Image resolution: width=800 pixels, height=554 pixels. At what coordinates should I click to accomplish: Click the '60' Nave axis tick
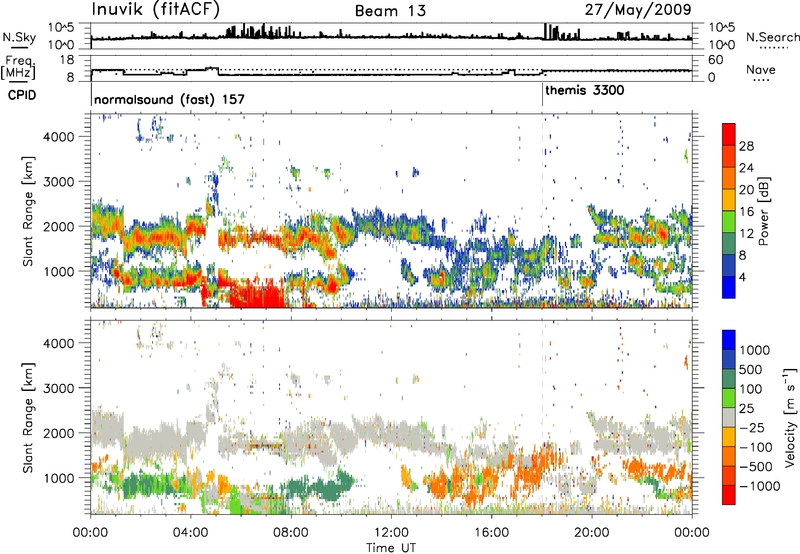[716, 60]
